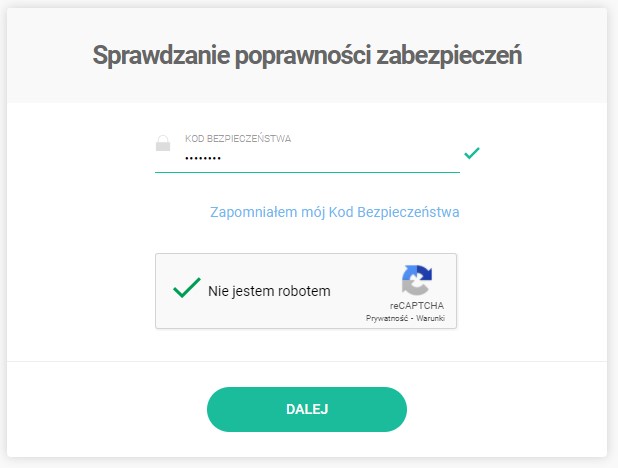The width and height of the screenshot is (618, 468).
Task: Click the "Nie jestem robotem" label text
Action: tap(269, 292)
